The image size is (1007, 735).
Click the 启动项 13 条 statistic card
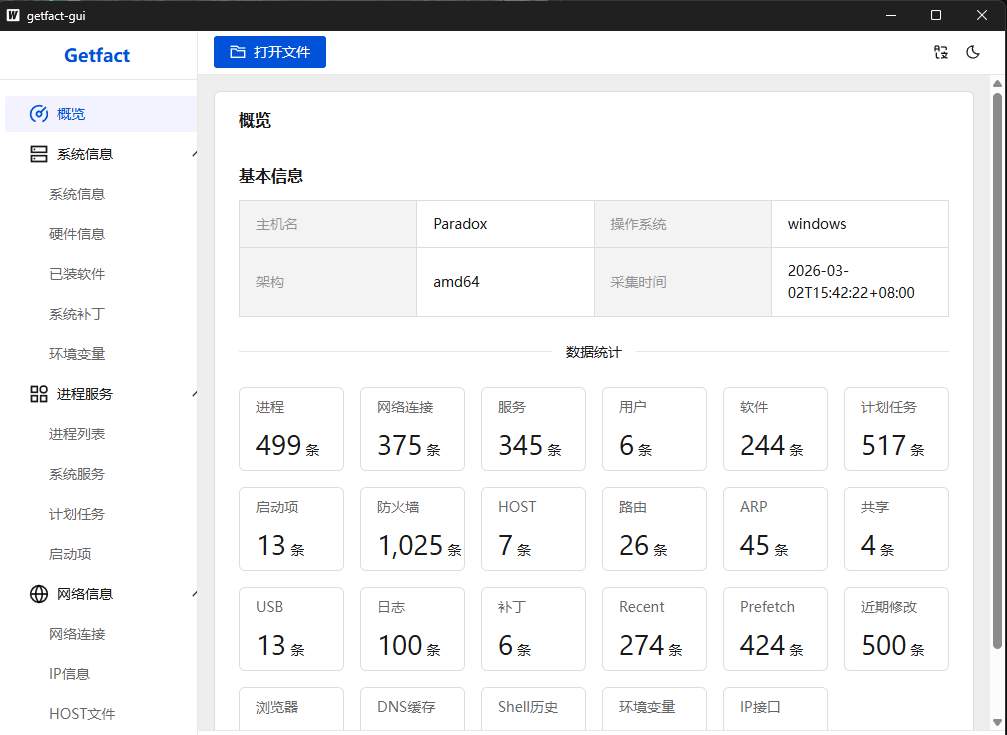click(292, 529)
